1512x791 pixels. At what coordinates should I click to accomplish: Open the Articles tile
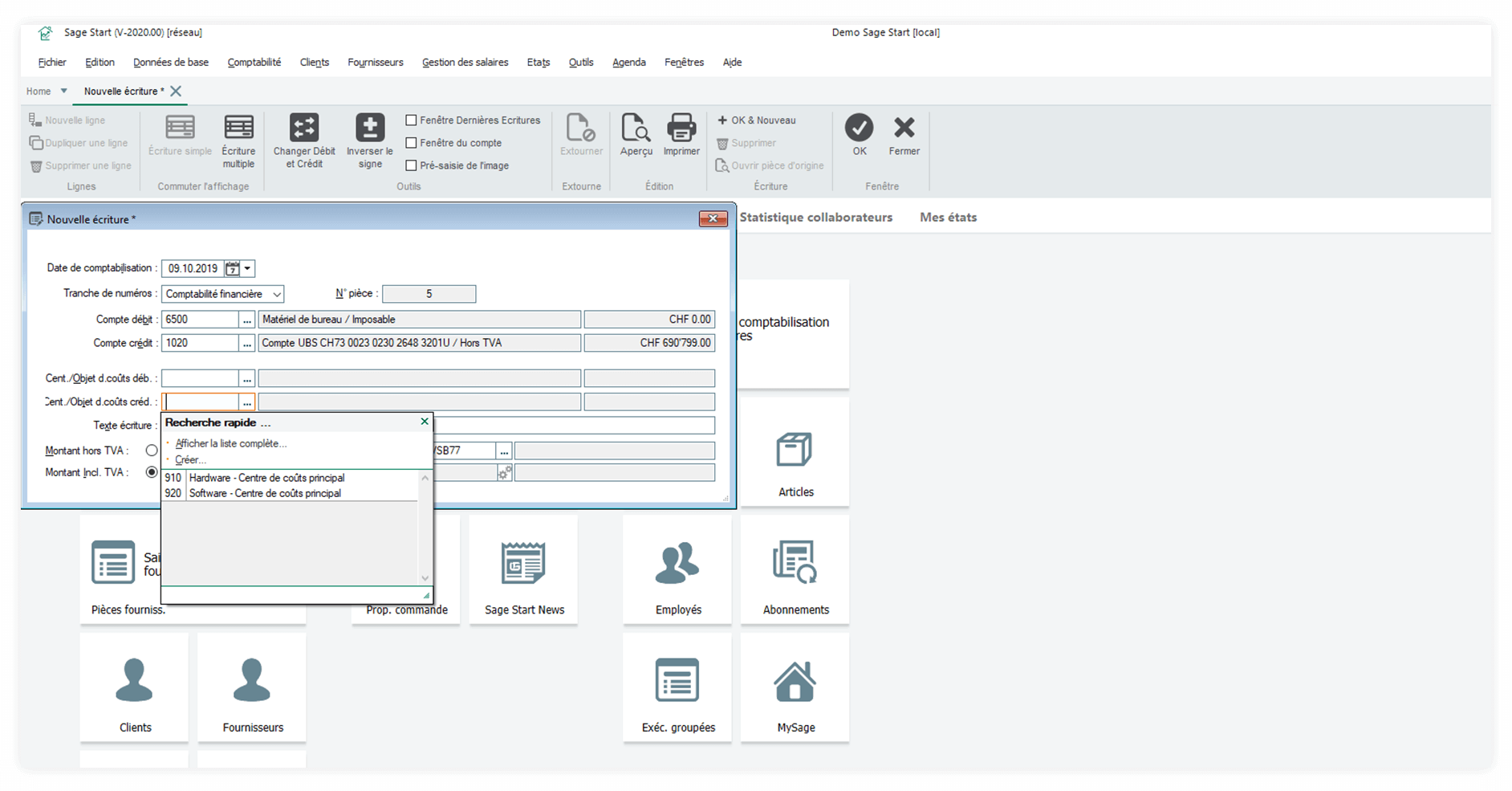click(x=795, y=452)
